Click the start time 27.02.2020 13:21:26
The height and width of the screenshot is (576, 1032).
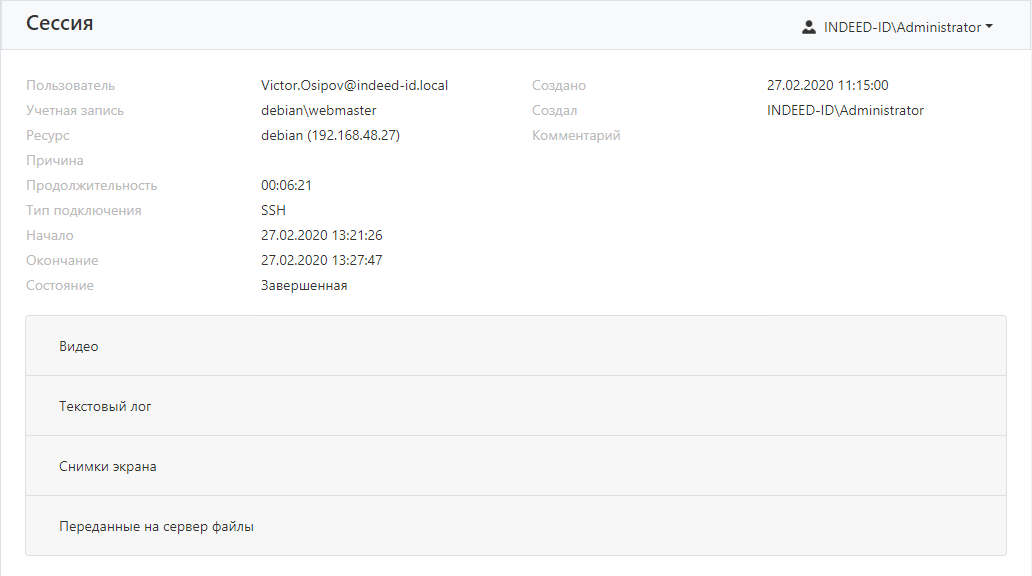321,236
